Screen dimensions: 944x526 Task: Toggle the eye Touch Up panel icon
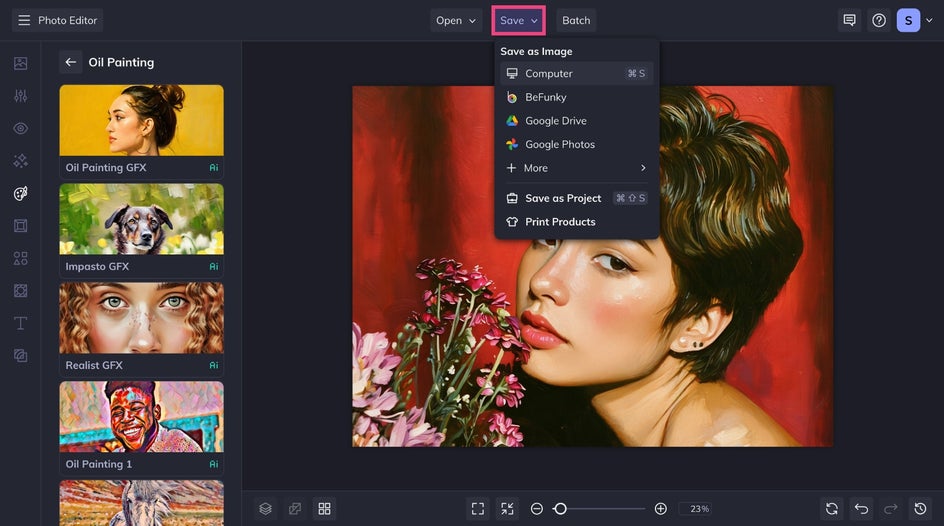(20, 128)
